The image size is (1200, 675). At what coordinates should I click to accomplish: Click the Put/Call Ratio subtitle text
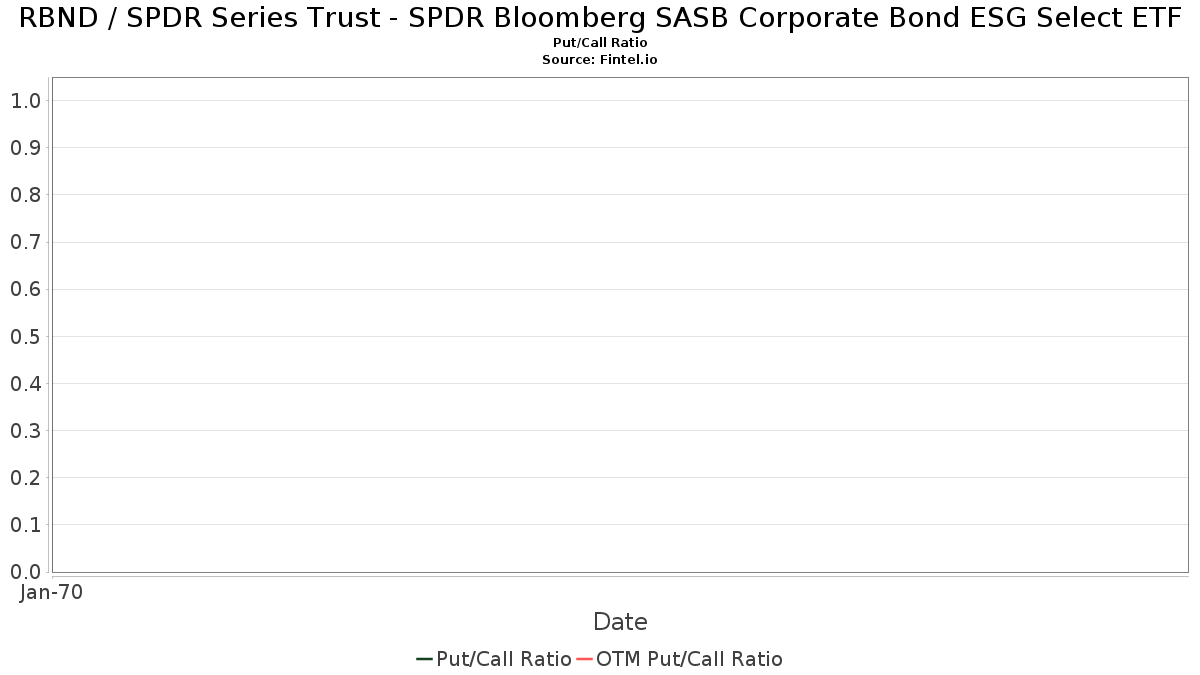[x=600, y=43]
